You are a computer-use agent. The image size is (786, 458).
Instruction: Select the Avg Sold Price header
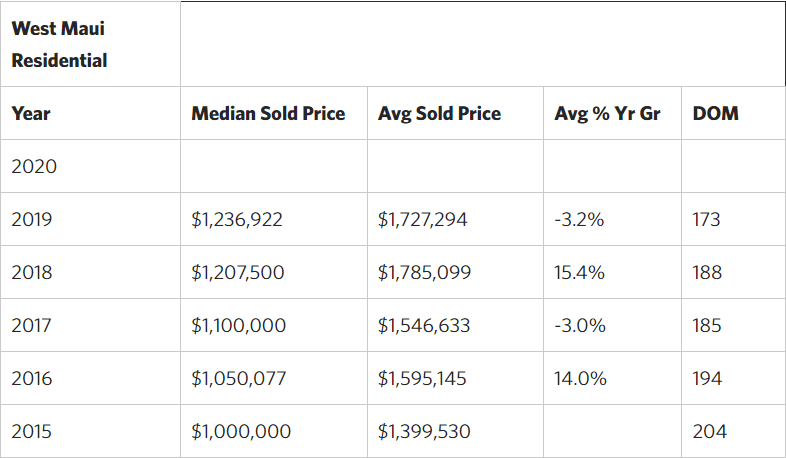point(439,113)
